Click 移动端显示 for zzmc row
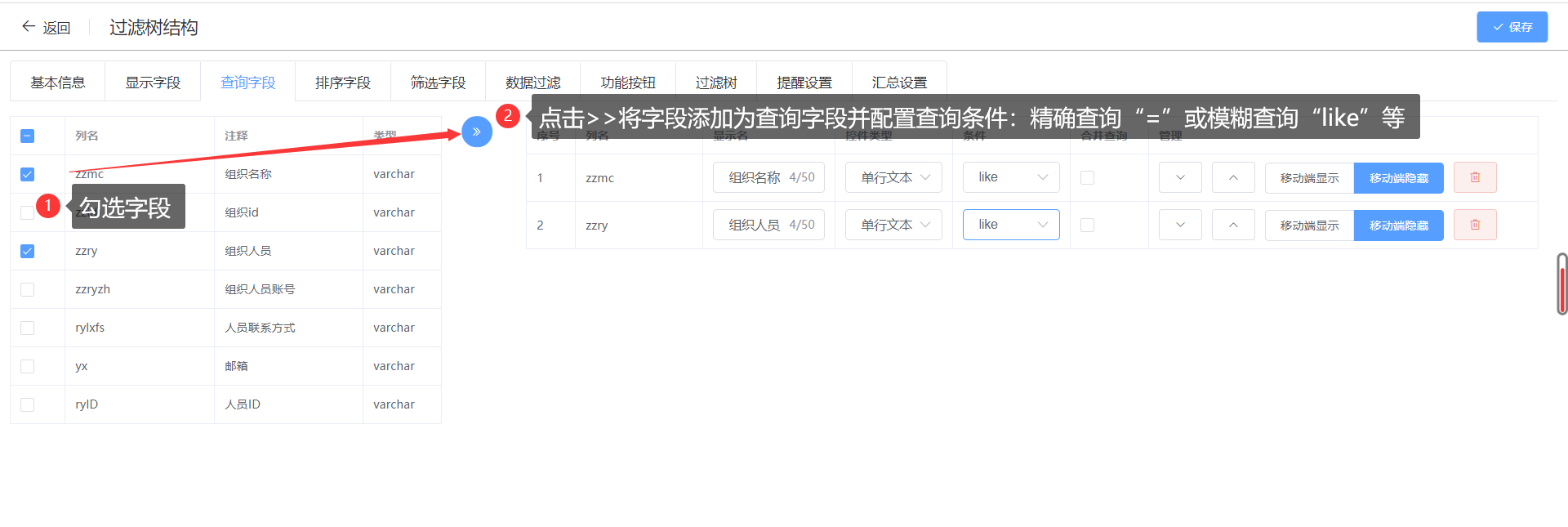The width and height of the screenshot is (1568, 527). point(1309,177)
